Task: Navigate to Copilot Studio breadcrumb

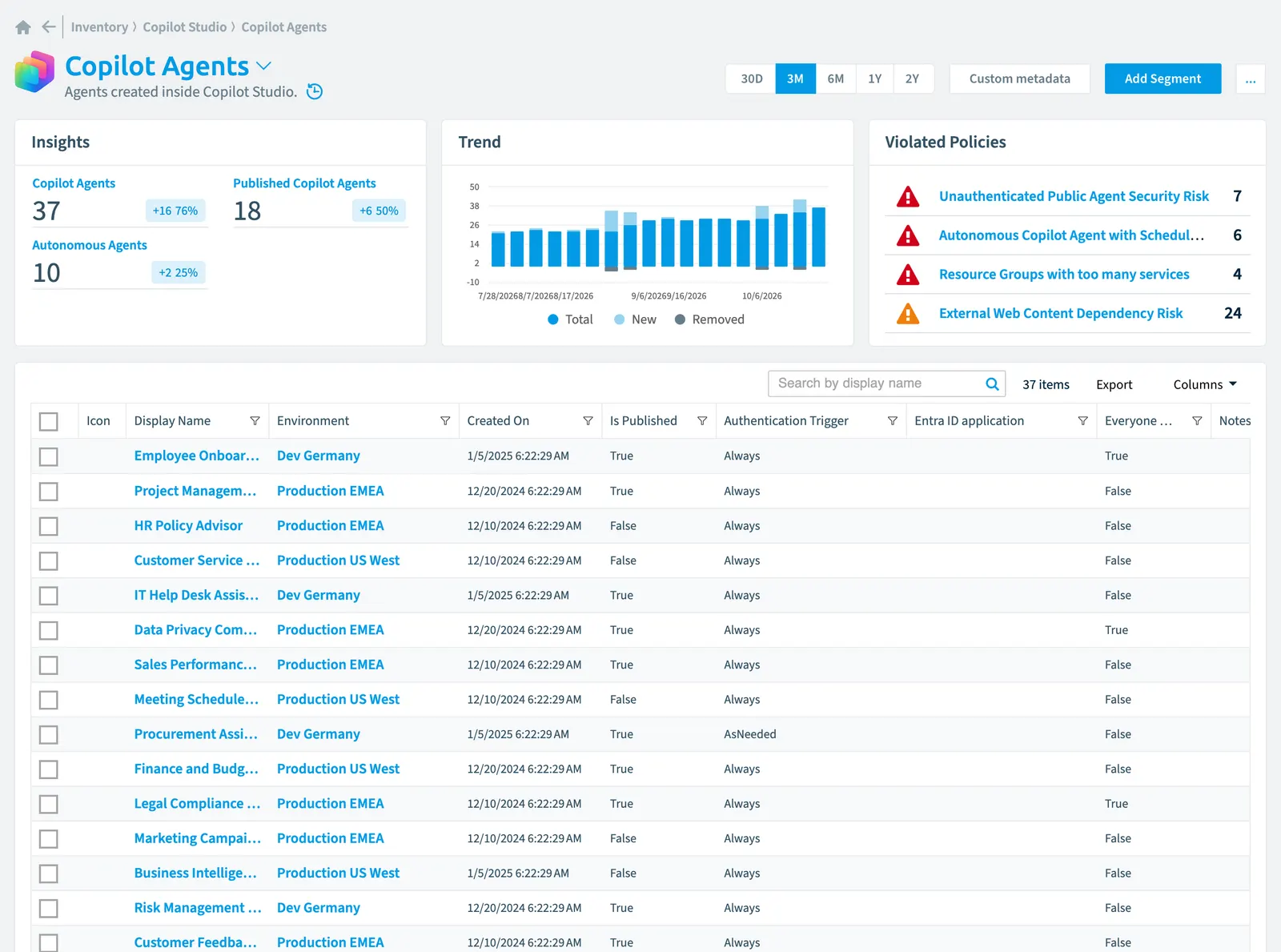Action: (x=185, y=27)
